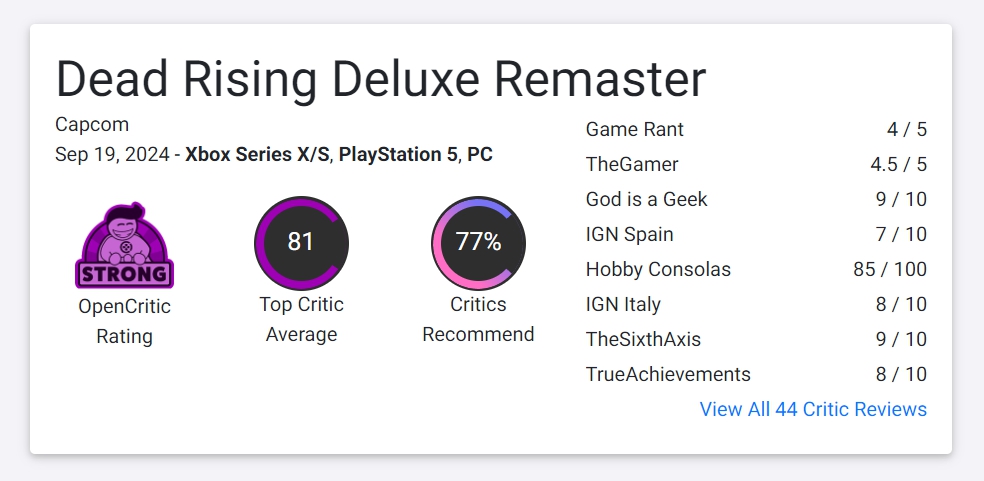Screen dimensions: 984x481
Task: Click the Critics Recommend 77% circle
Action: tap(478, 243)
